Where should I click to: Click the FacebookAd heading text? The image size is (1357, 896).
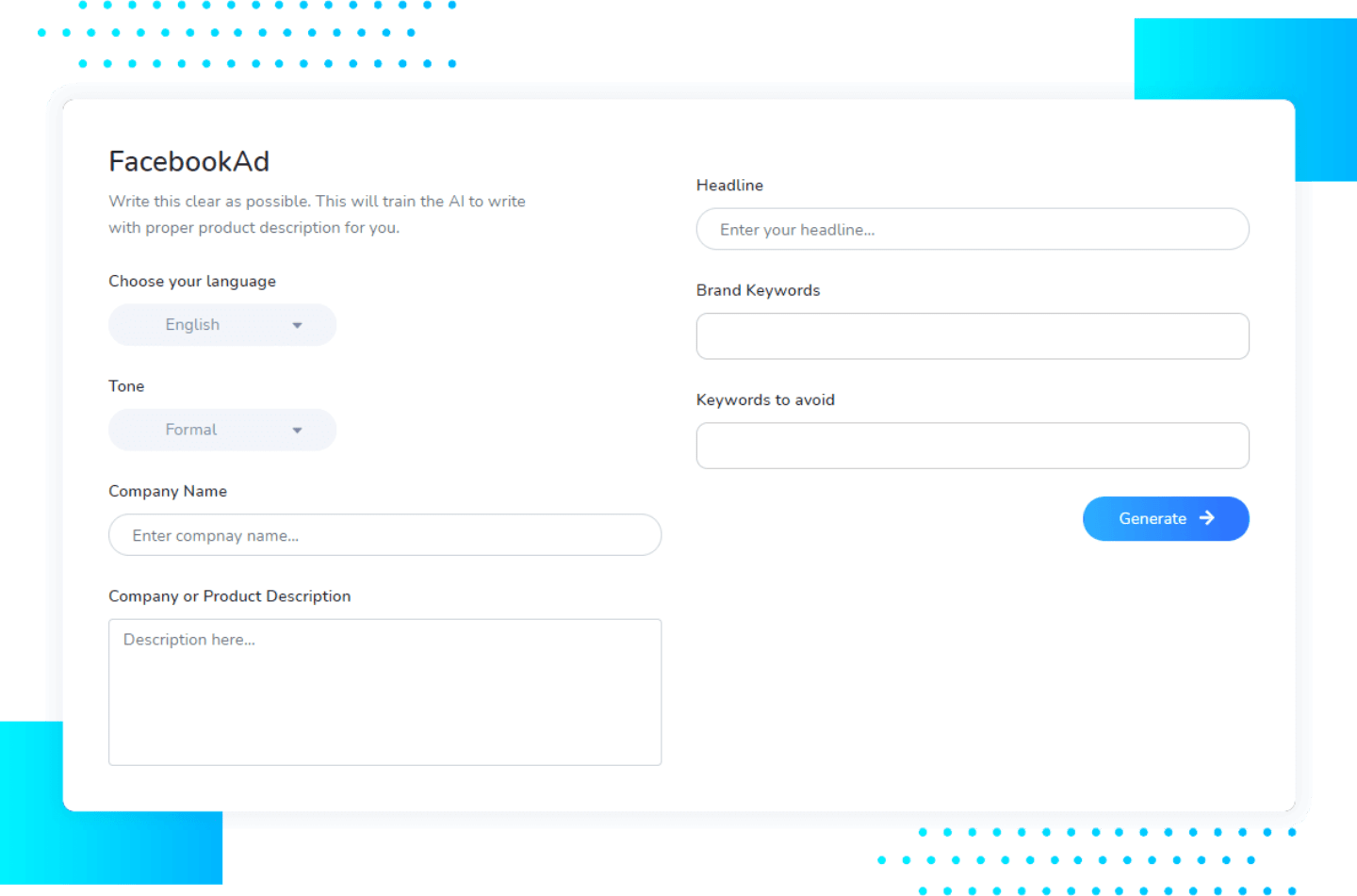189,161
